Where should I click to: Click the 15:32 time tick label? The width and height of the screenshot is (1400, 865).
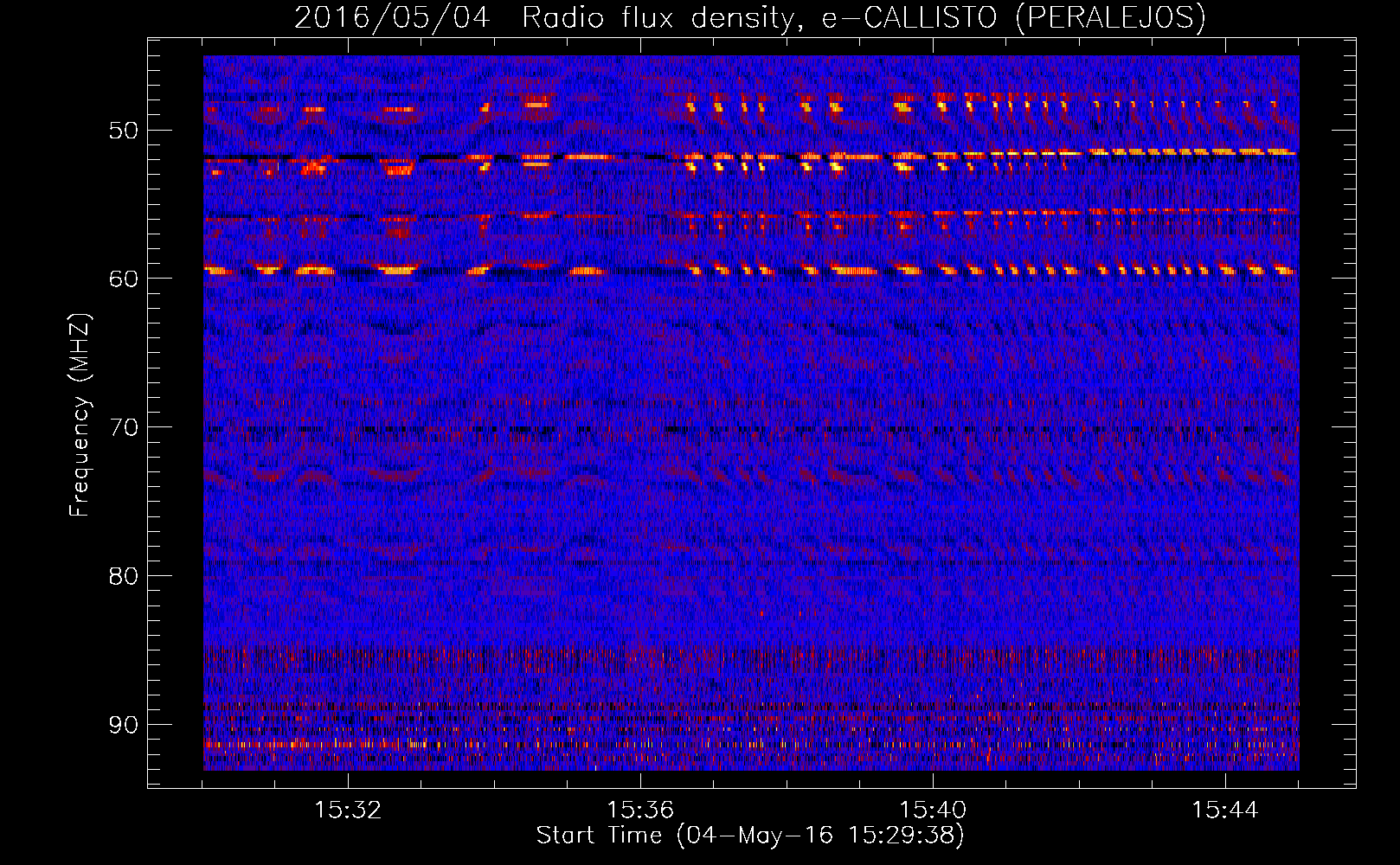pyautogui.click(x=348, y=811)
